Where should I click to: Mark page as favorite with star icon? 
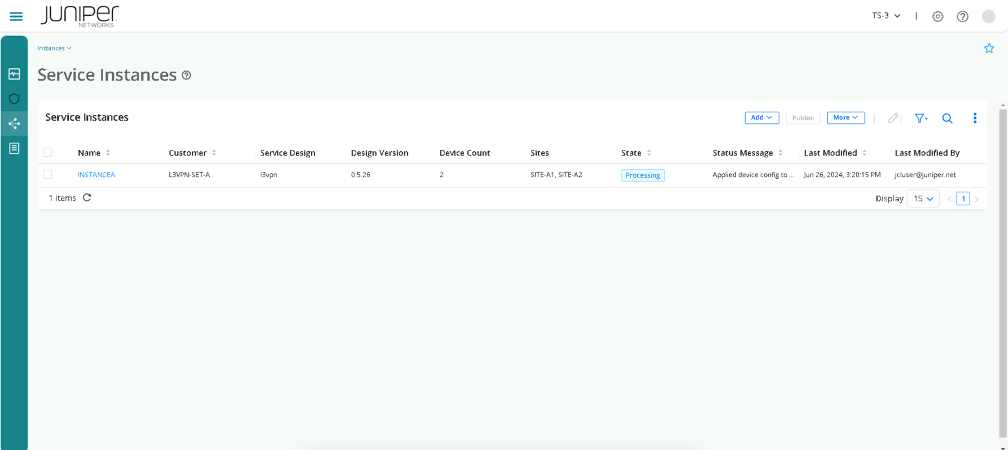(x=989, y=48)
